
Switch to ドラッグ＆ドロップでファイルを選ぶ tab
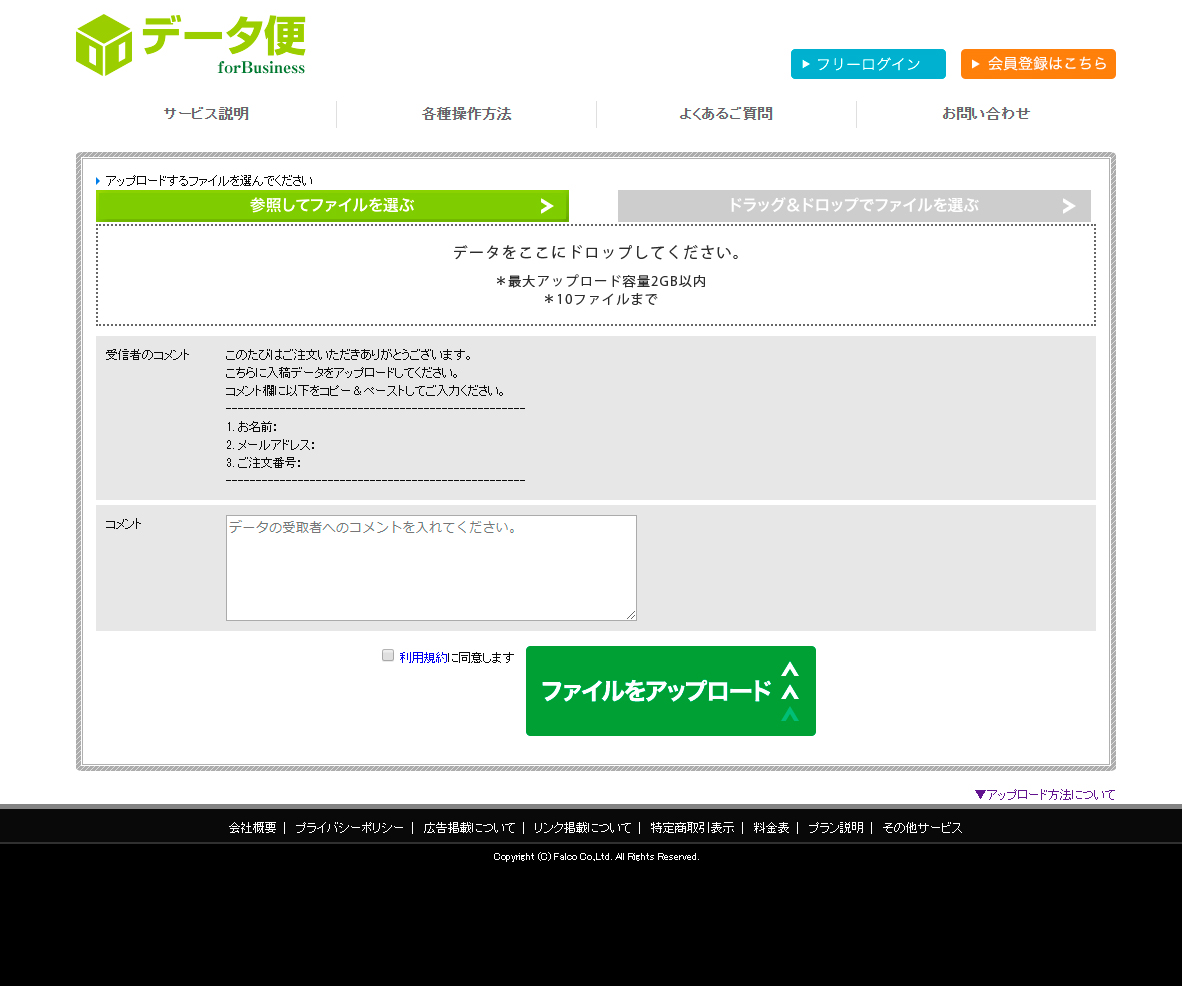tap(854, 206)
